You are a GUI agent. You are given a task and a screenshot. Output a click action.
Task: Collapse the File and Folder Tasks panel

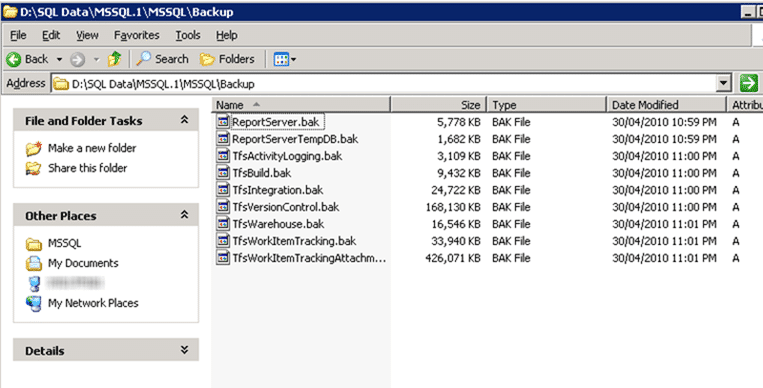coord(184,120)
